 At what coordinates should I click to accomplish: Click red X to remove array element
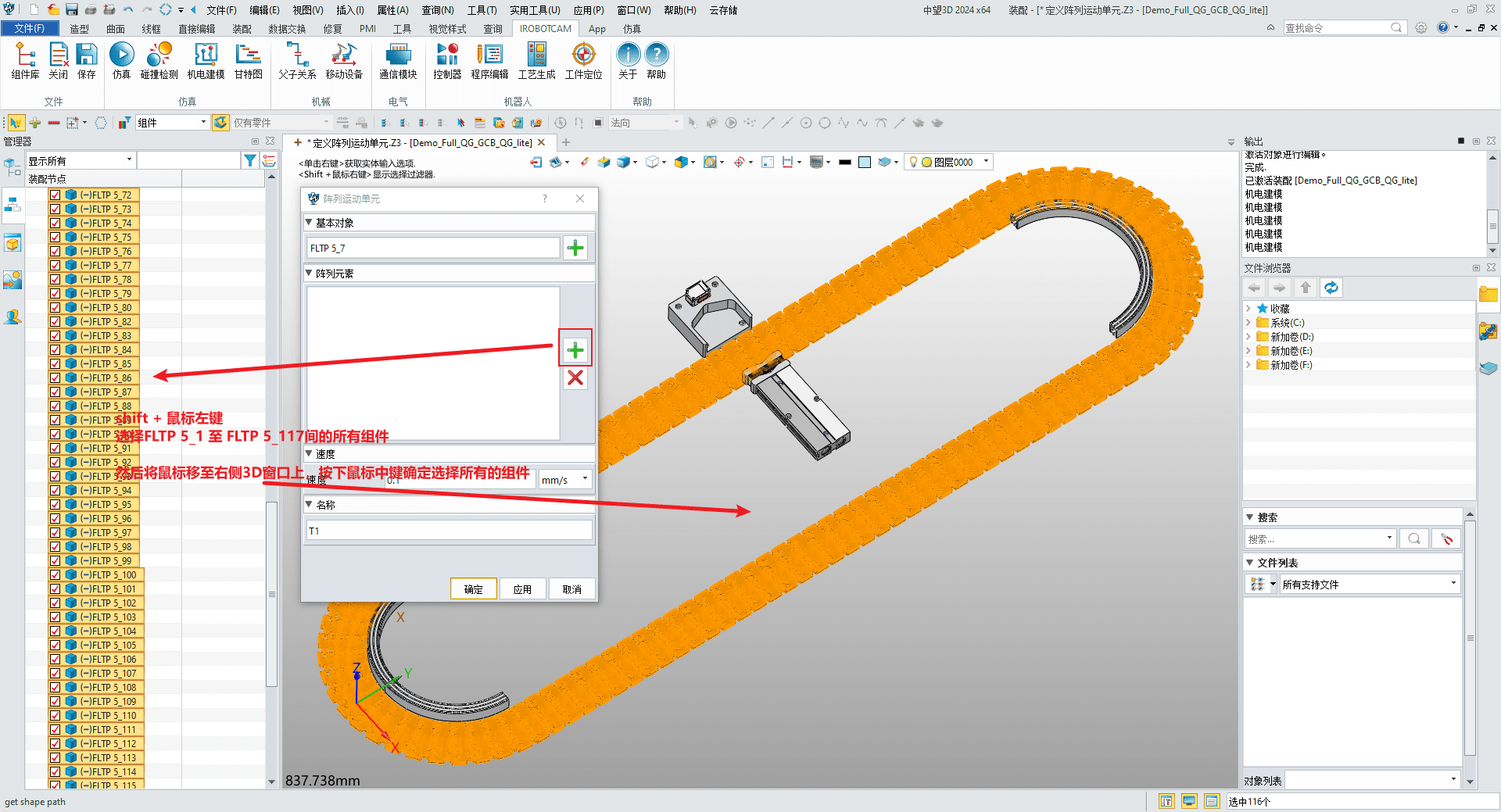[575, 378]
